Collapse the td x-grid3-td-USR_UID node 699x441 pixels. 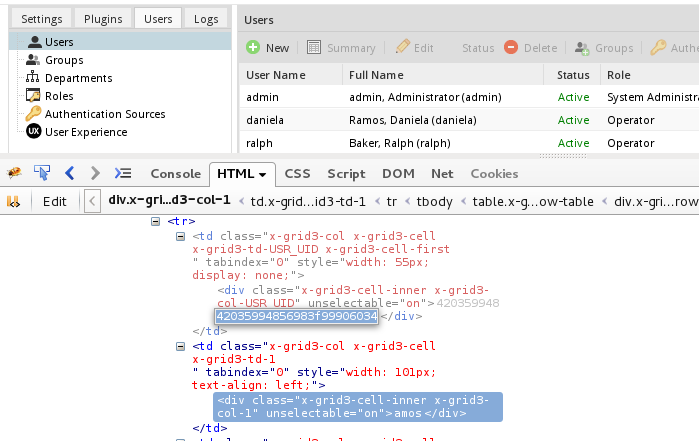coord(181,236)
